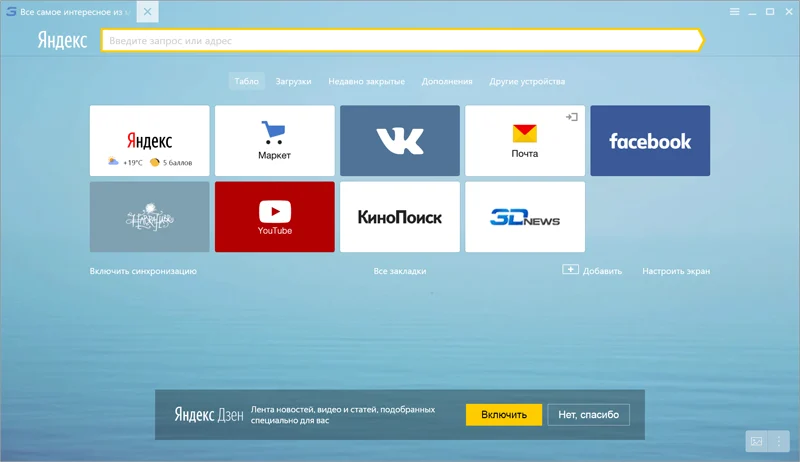Close the current tab with the X icon
800x462 pixels.
[x=147, y=12]
